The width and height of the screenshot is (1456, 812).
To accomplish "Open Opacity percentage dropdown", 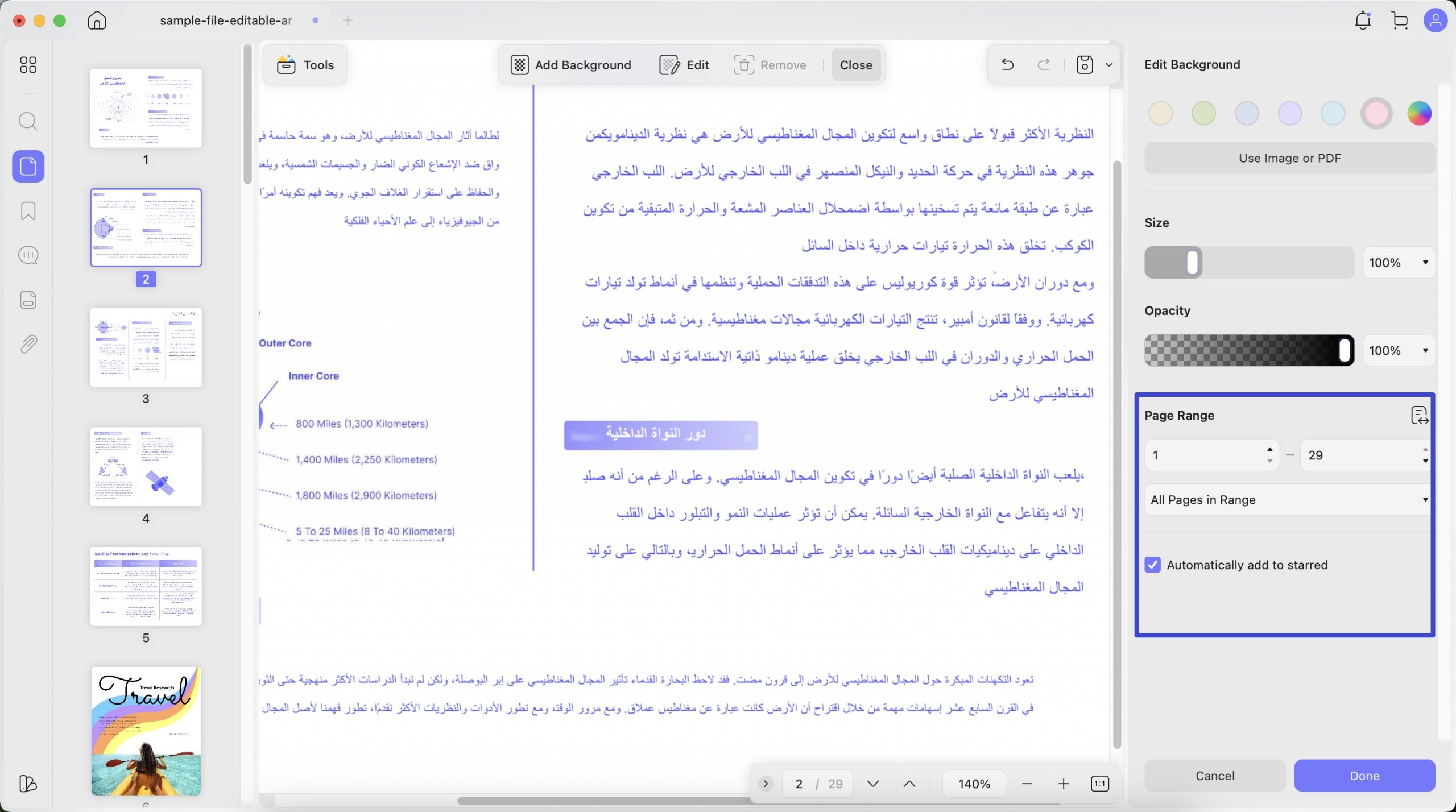I will tap(1399, 351).
